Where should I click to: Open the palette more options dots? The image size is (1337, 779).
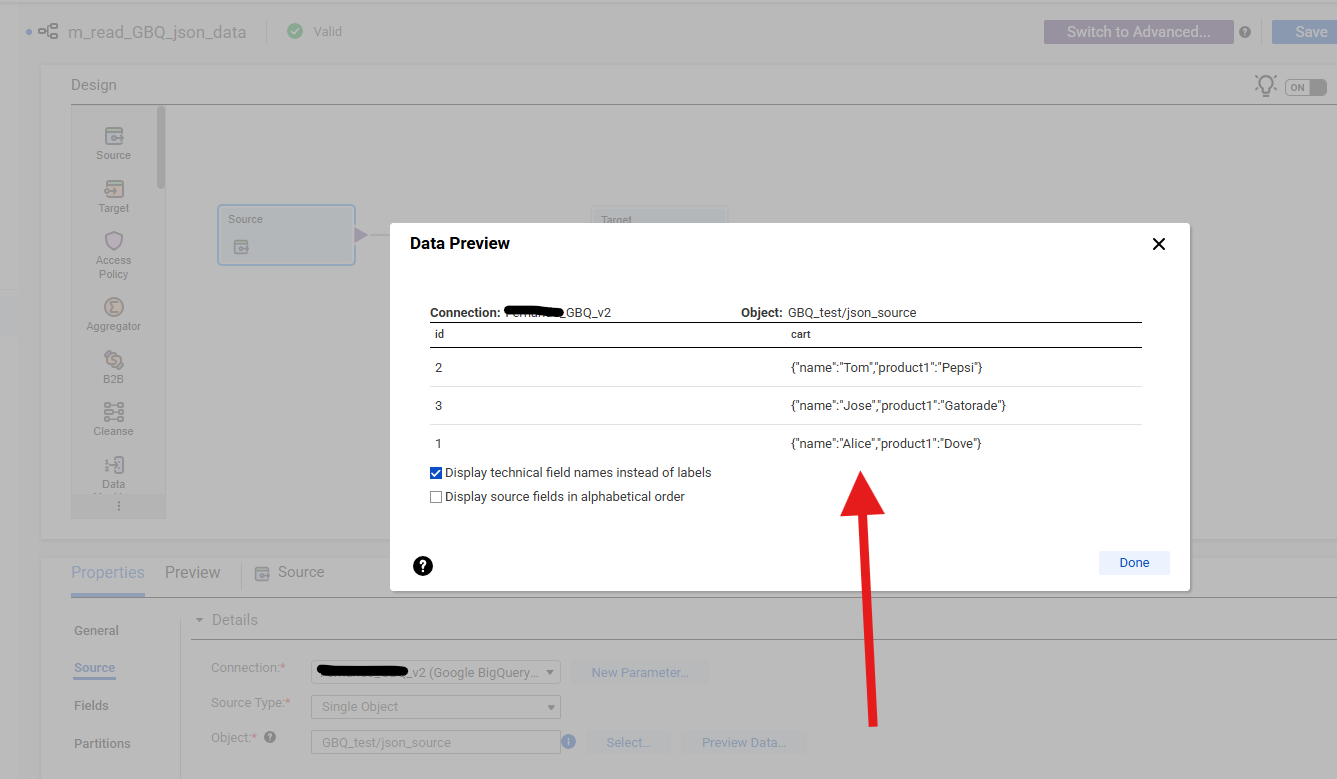(118, 506)
